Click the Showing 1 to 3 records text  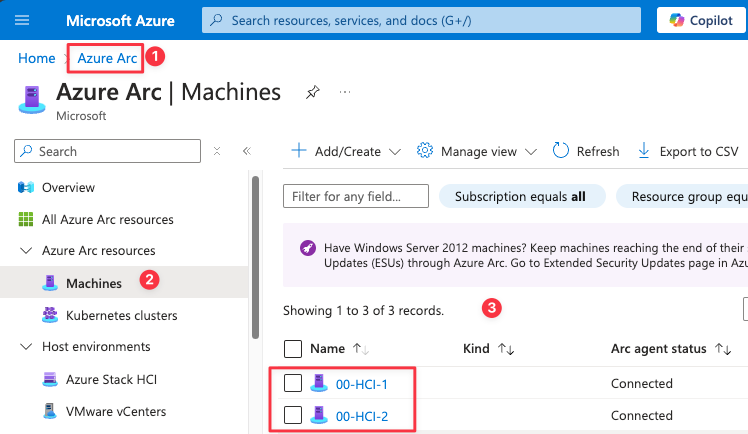364,310
